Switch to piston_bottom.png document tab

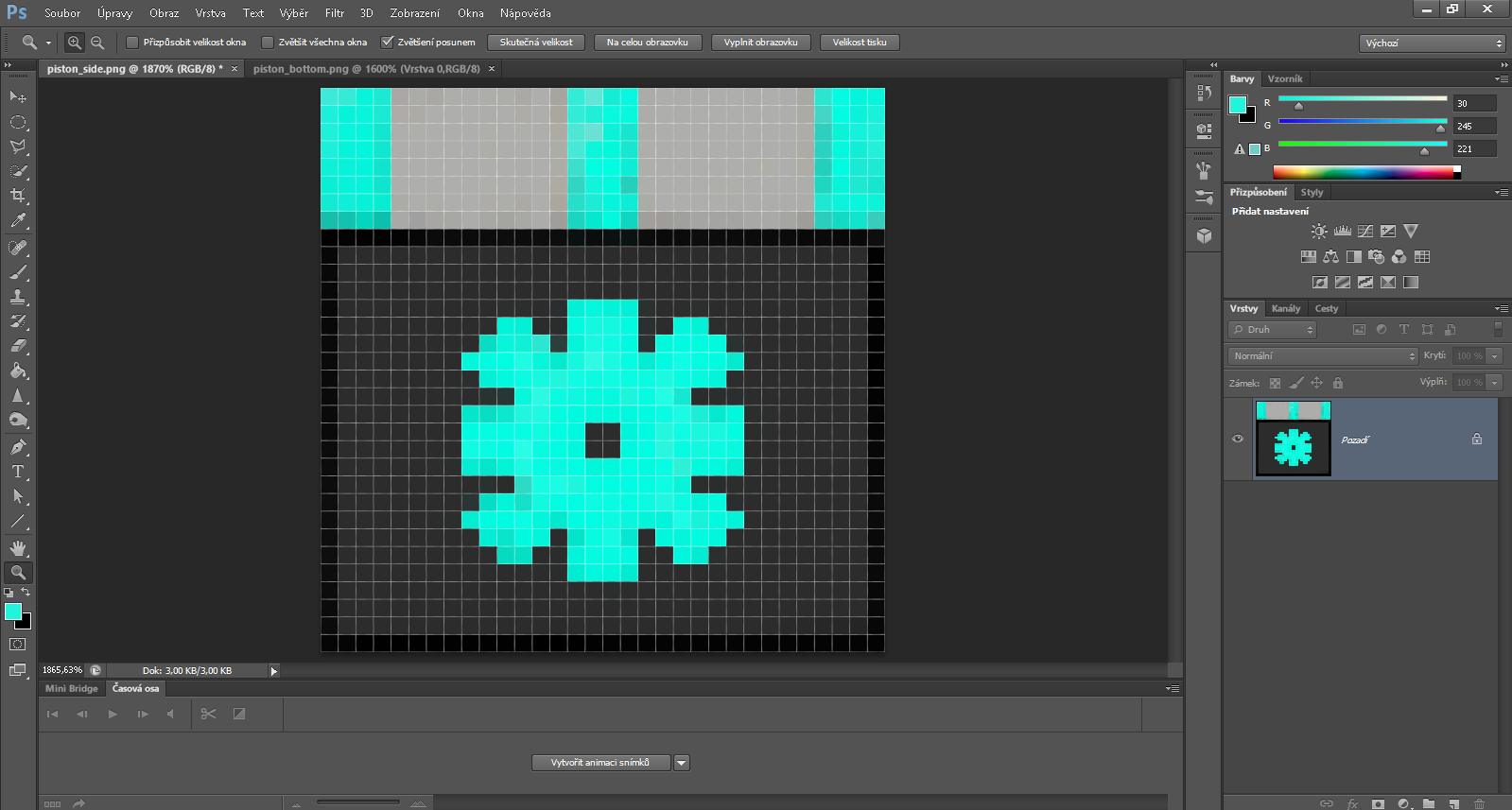point(367,69)
